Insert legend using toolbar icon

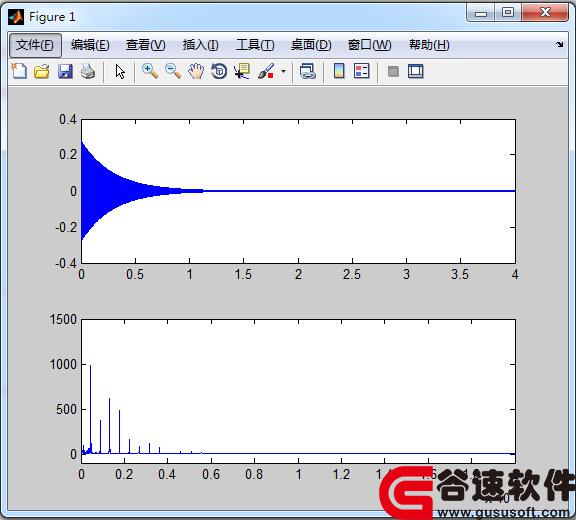point(361,71)
